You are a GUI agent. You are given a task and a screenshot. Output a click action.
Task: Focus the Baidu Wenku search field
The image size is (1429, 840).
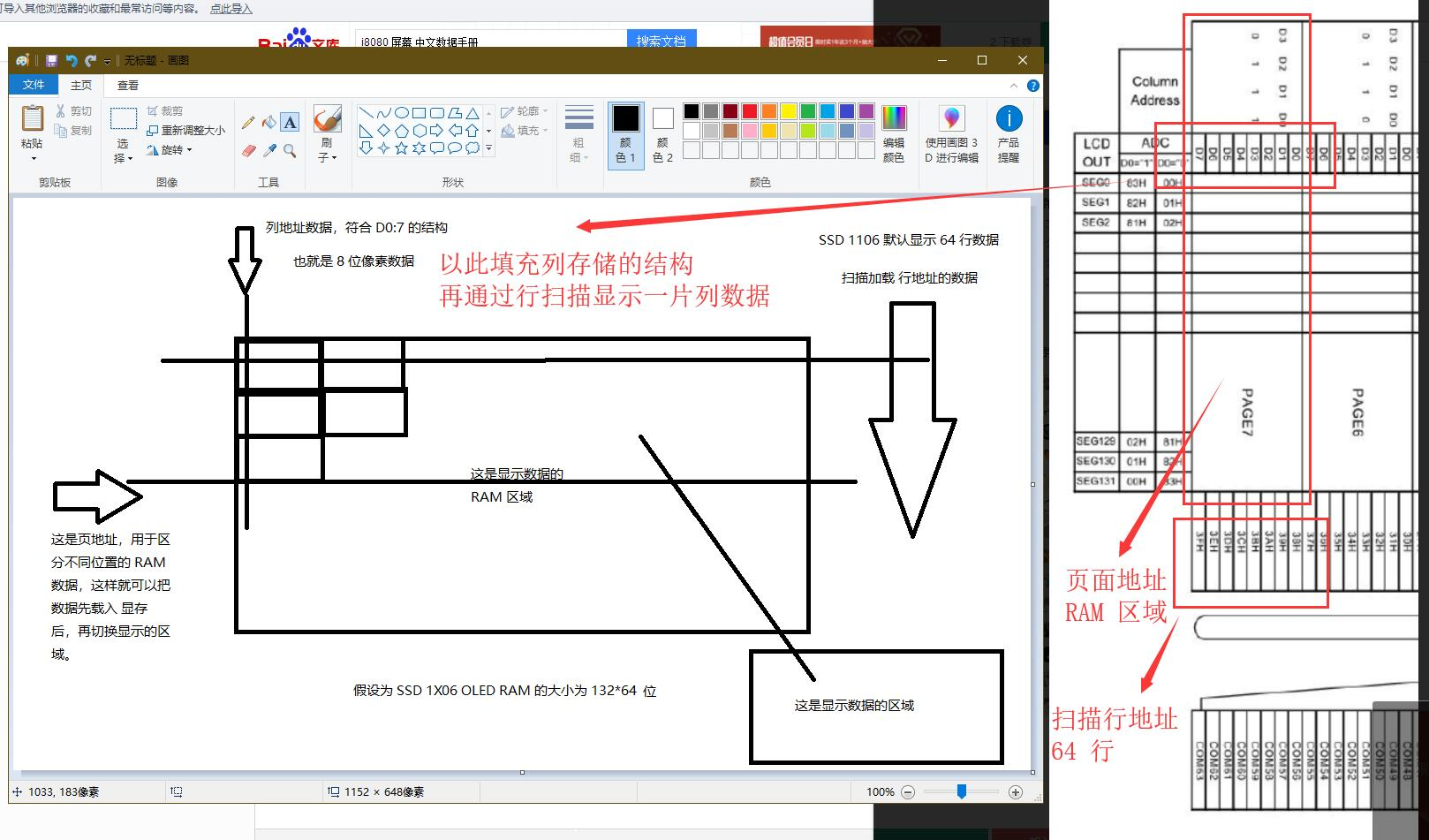491,41
